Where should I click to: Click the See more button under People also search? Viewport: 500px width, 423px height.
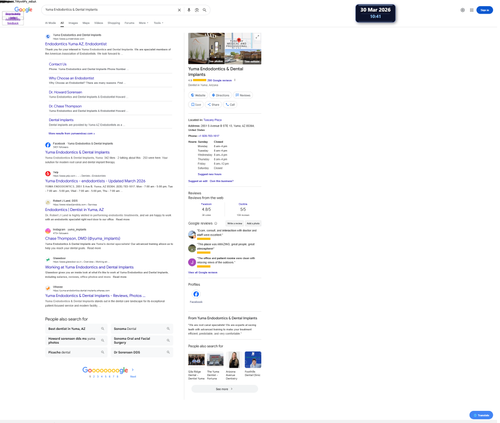click(224, 389)
